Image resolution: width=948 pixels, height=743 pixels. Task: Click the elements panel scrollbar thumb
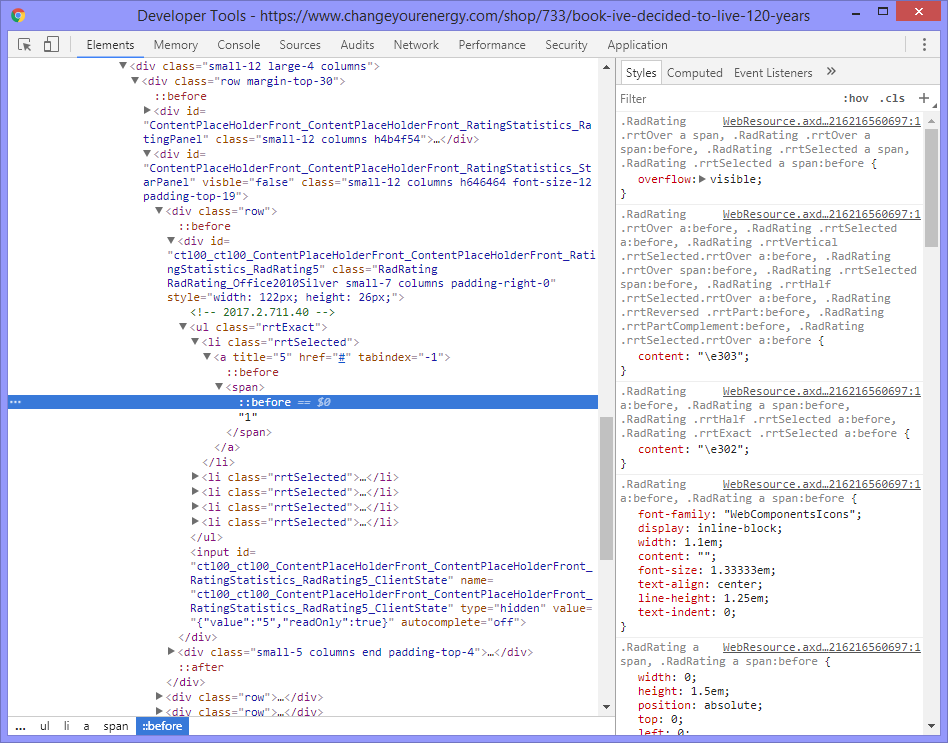(606, 488)
